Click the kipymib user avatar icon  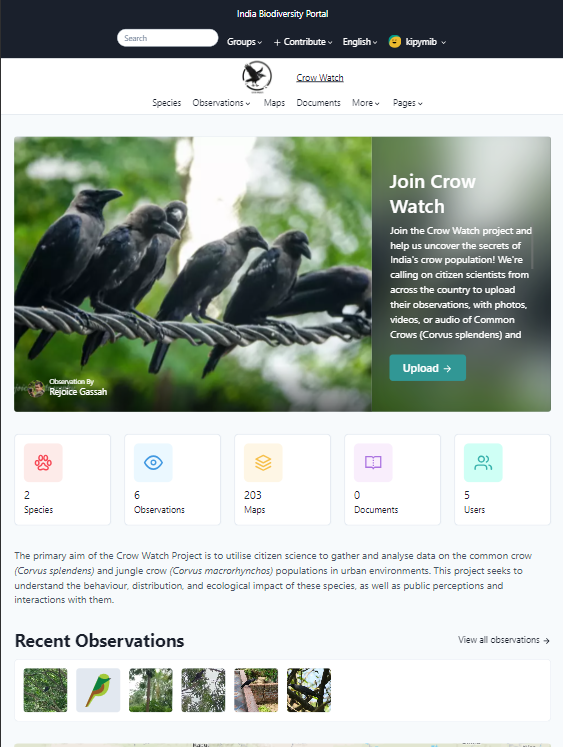[395, 42]
